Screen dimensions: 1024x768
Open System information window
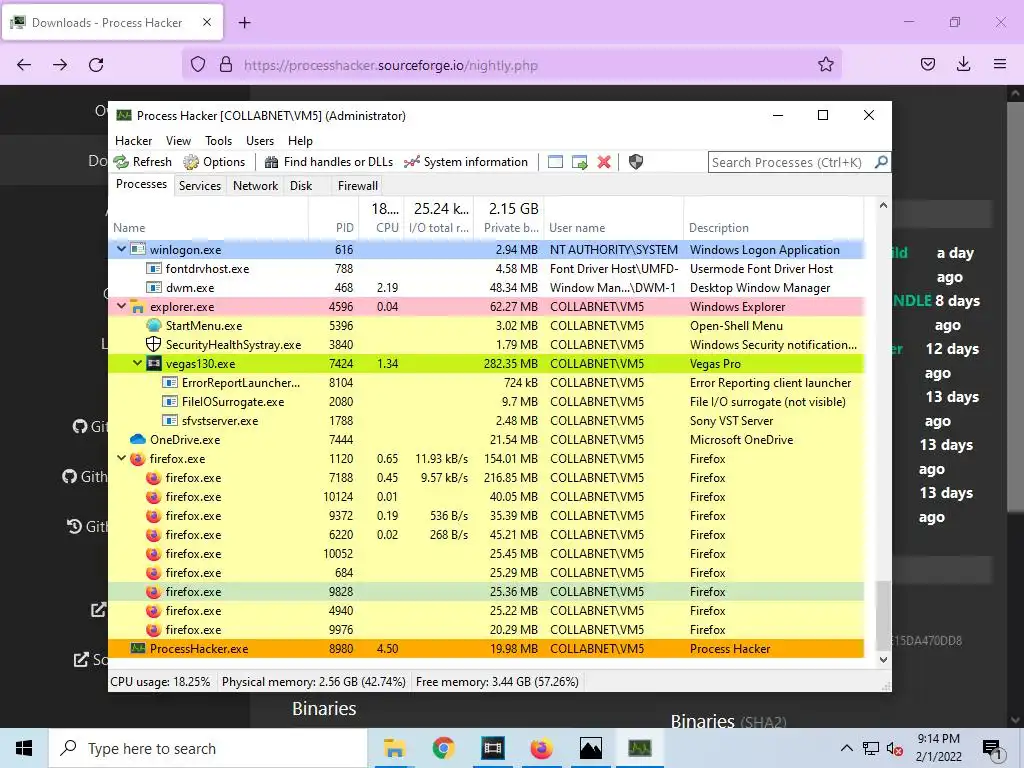coord(466,162)
